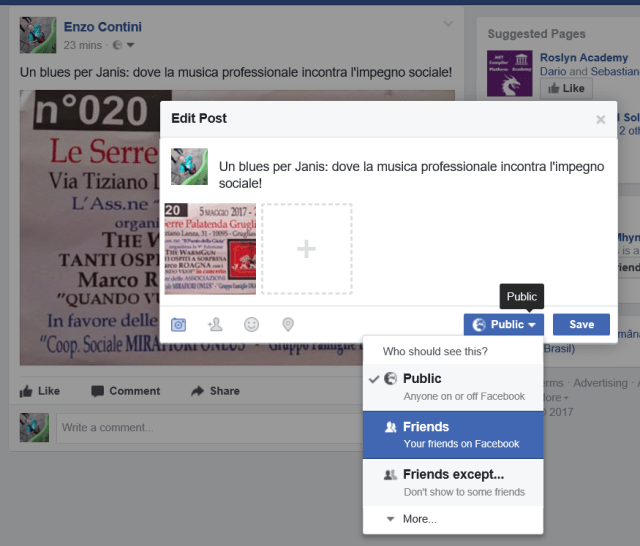
Task: Click the Write a comment field
Action: click(209, 428)
